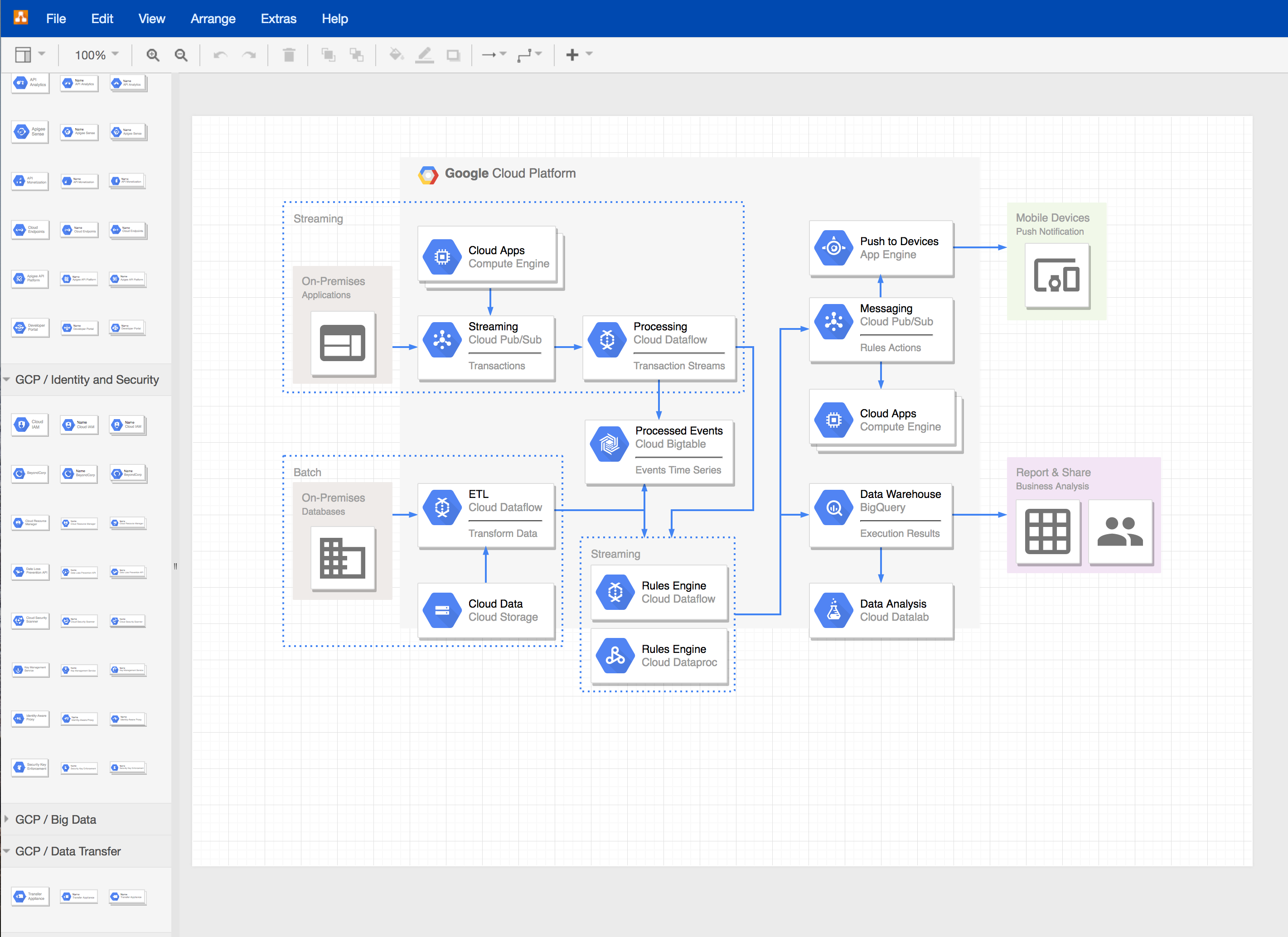Select the API Monetization shape in sidebar
Screen dimensions: 1288x937
click(x=30, y=181)
